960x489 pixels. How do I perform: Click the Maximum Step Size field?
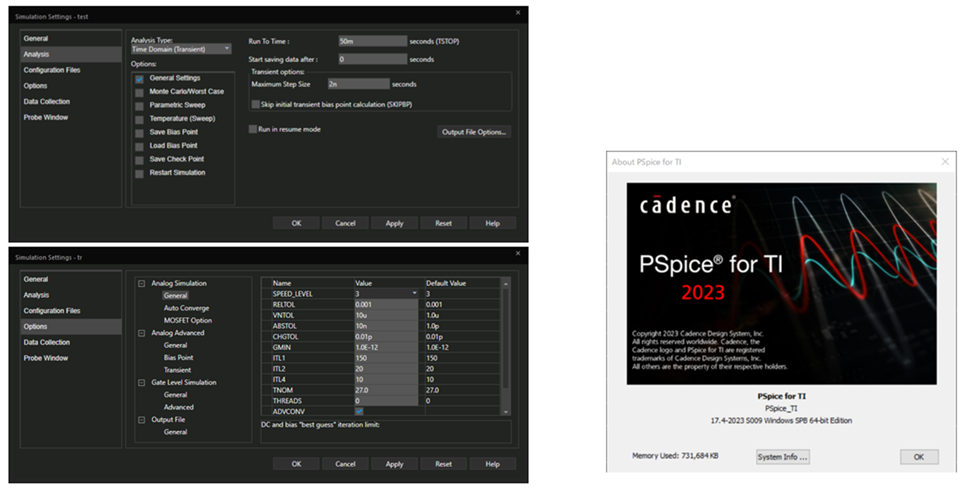[x=358, y=84]
